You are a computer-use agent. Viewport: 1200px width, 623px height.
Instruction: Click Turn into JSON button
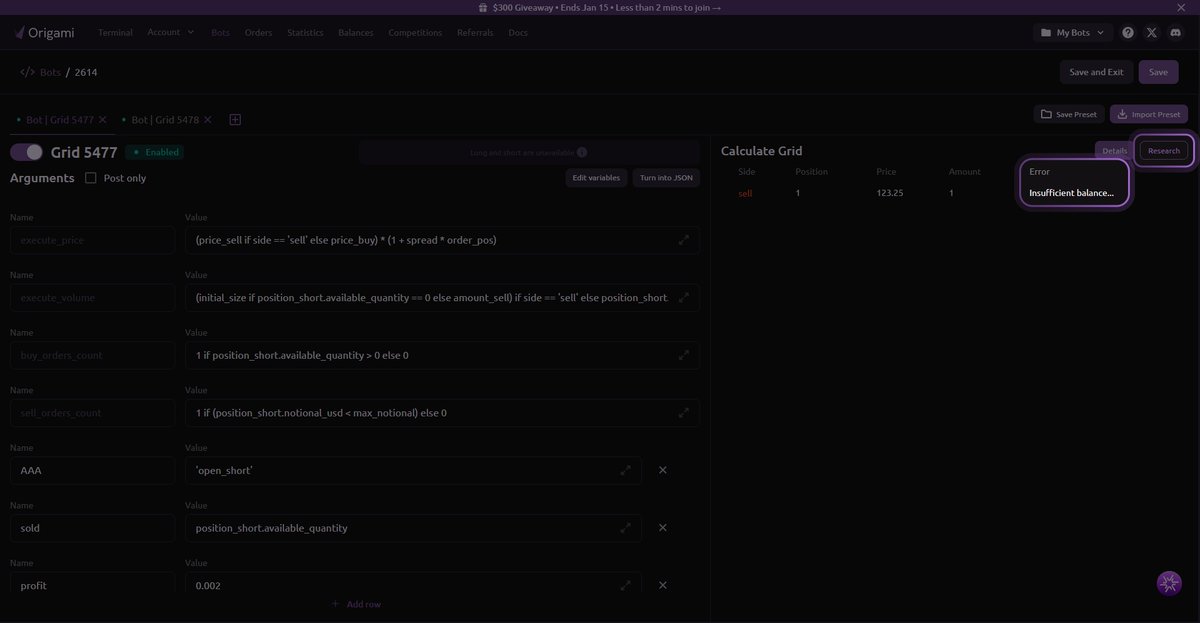point(666,178)
